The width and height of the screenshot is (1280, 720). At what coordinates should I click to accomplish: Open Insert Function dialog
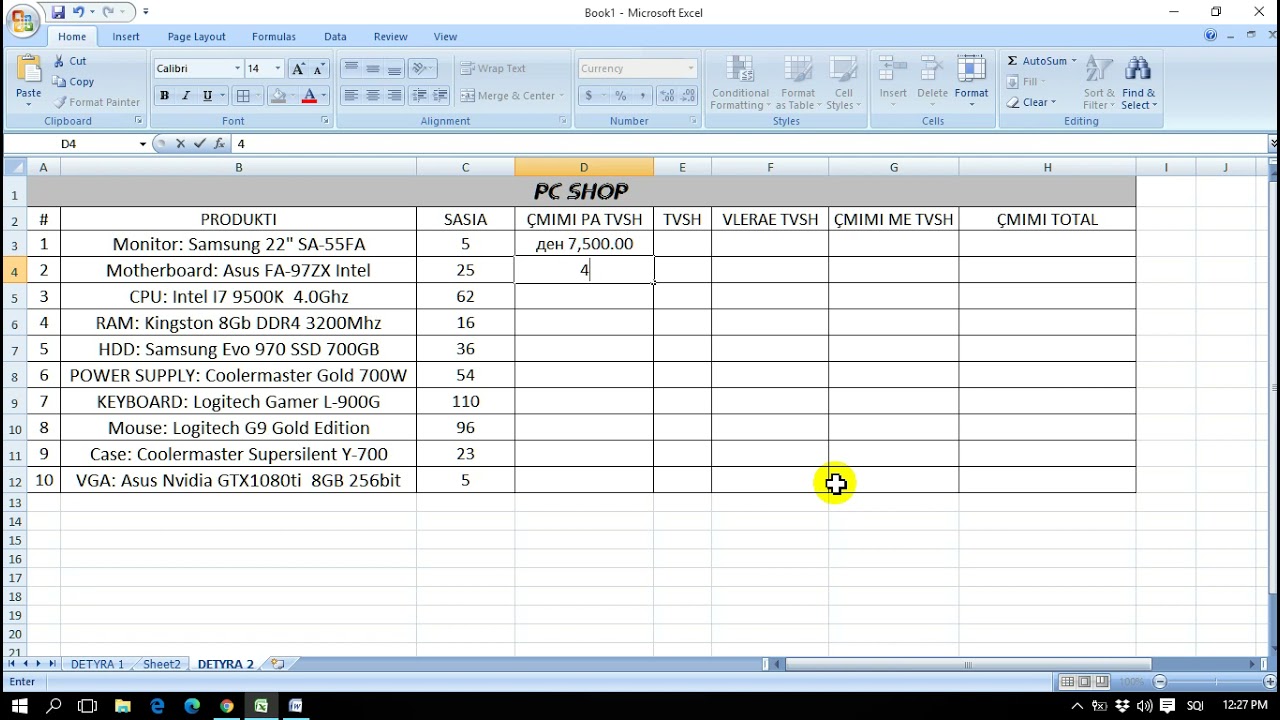(219, 144)
